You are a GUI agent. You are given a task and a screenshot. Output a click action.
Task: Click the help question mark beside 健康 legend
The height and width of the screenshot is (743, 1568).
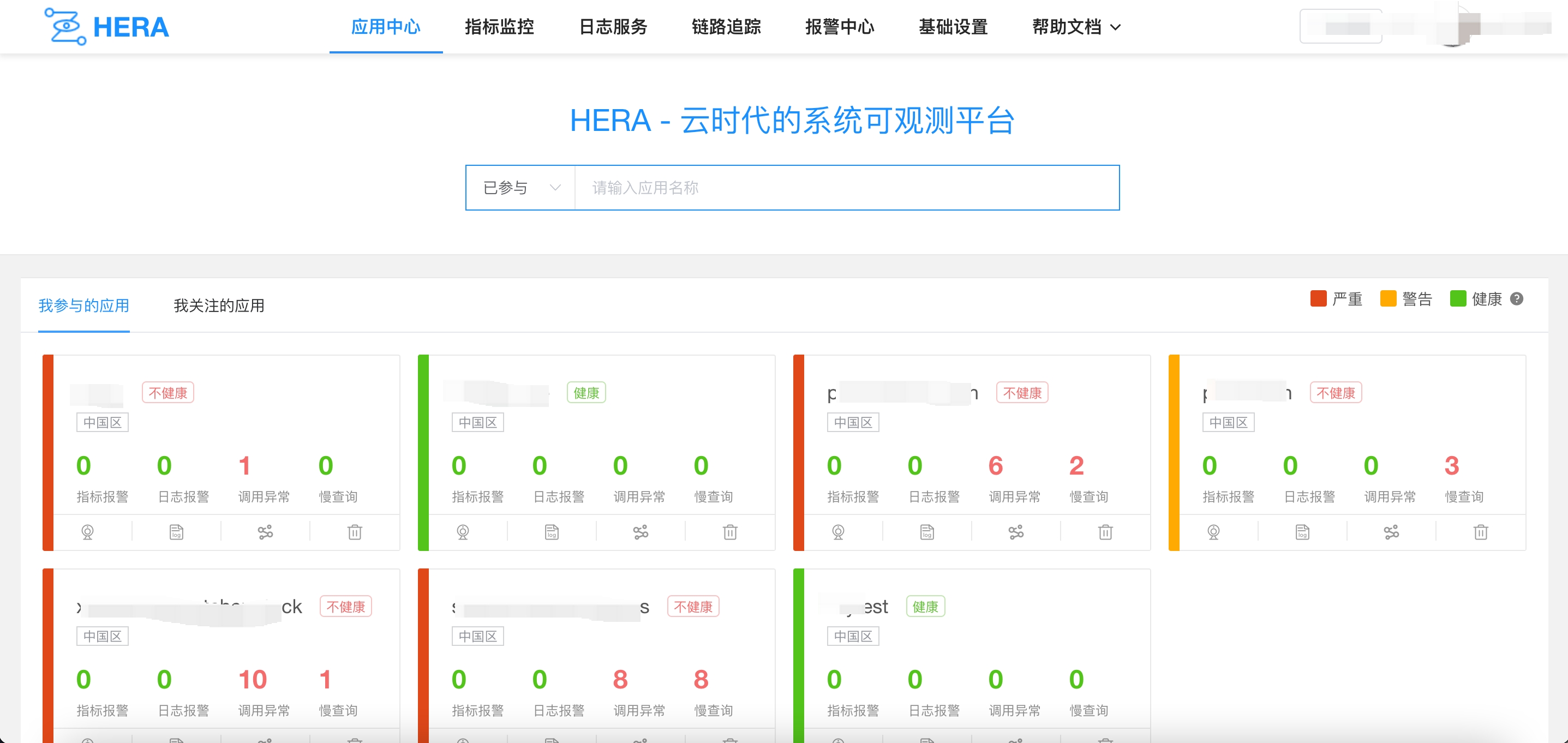[x=1517, y=299]
